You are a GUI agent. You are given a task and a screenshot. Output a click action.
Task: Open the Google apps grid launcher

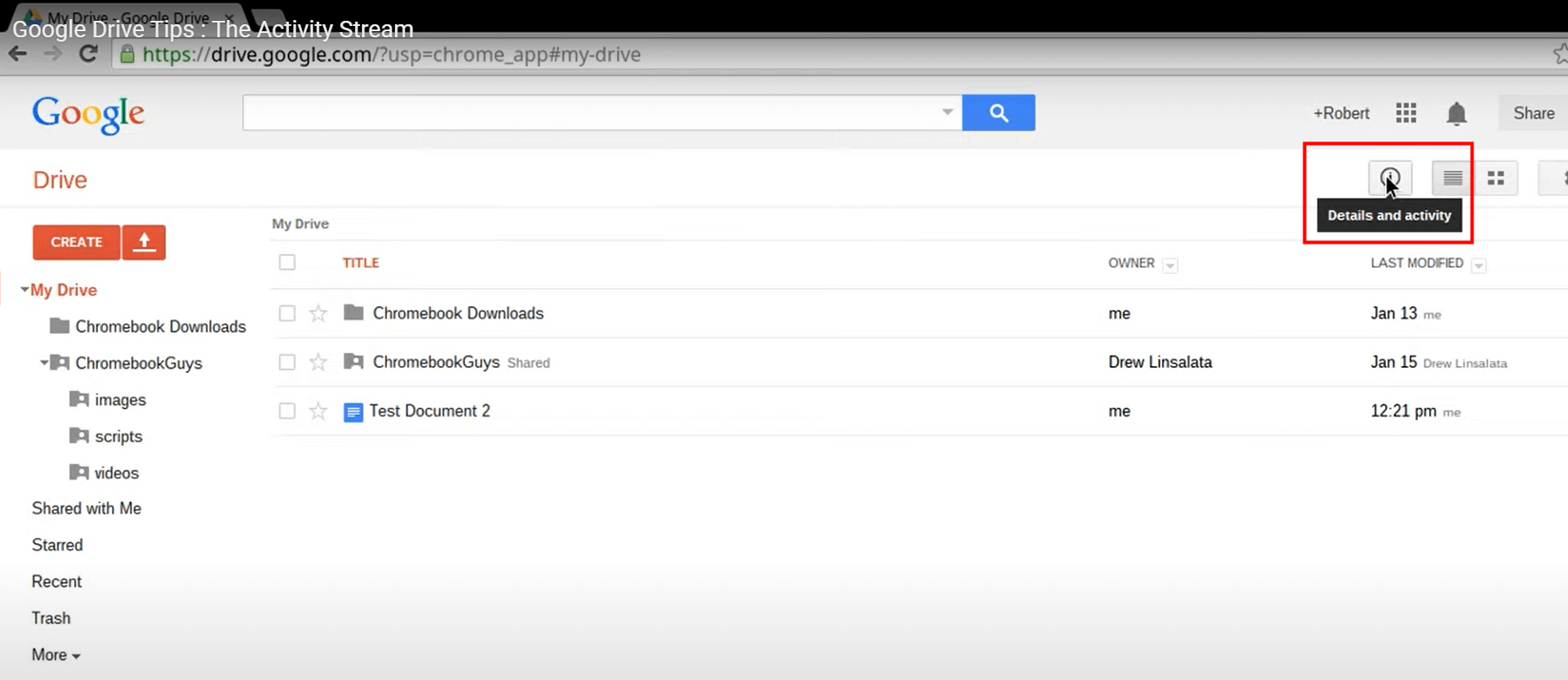pos(1406,113)
